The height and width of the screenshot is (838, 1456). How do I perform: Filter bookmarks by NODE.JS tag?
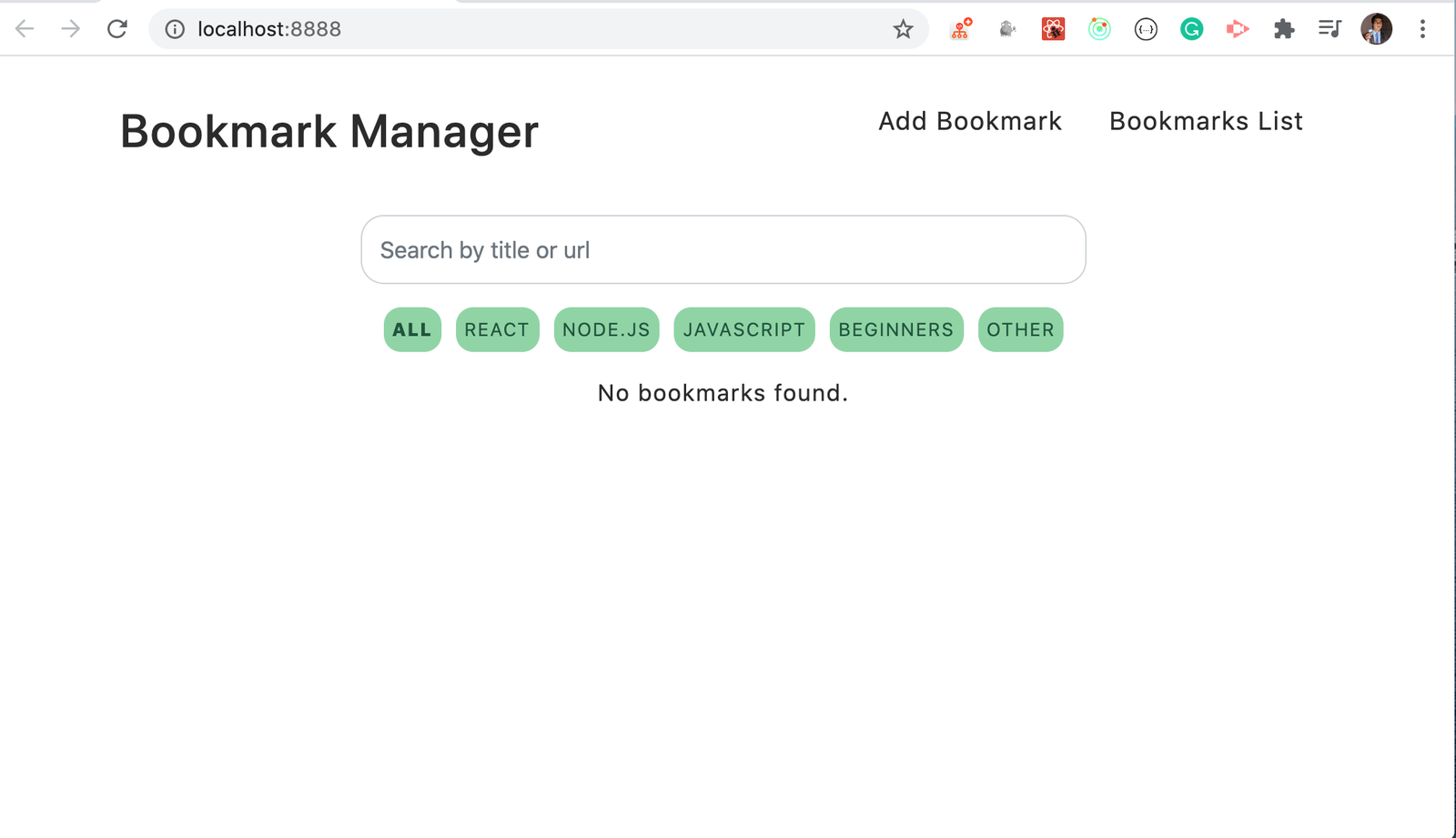pyautogui.click(x=606, y=329)
